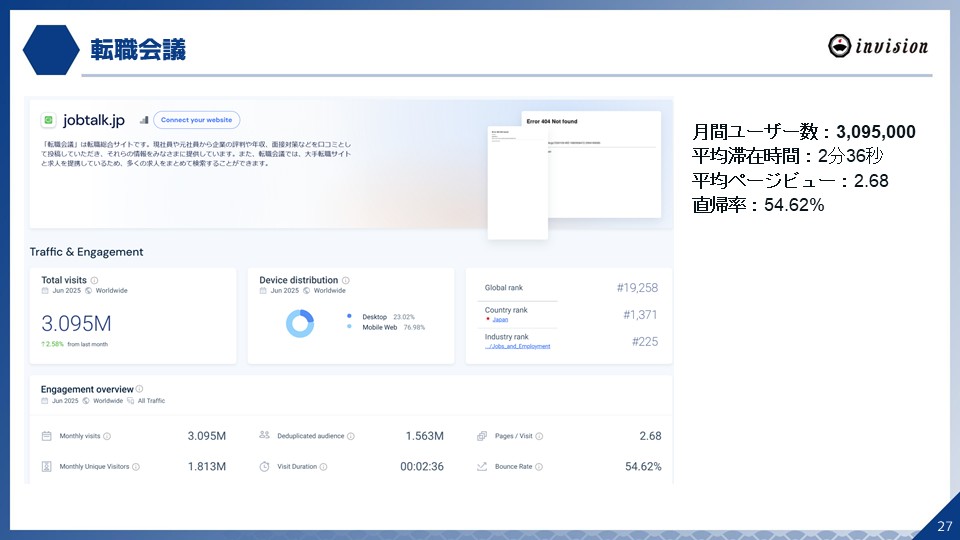Click the bar chart icon beside jobtalk.jp
Viewport: 960px width, 540px height.
click(x=144, y=120)
